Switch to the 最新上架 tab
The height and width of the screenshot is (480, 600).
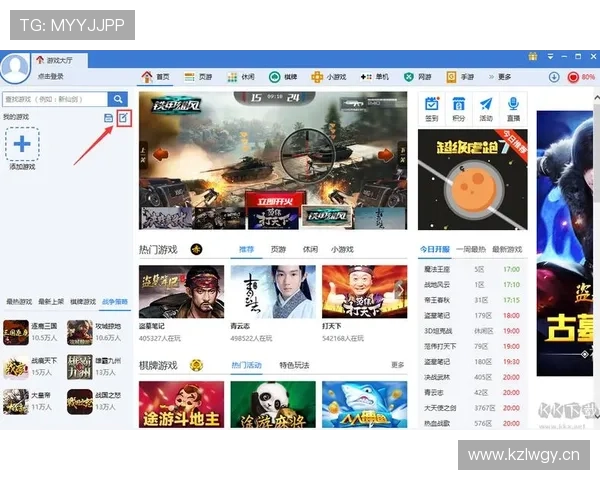pos(51,302)
